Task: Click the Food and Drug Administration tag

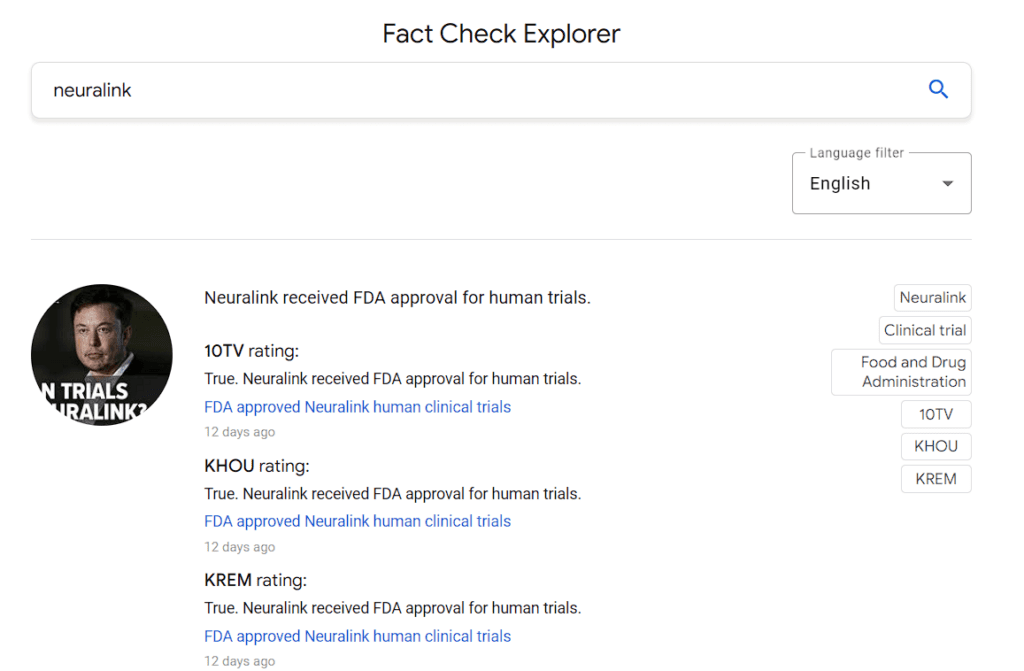Action: coord(900,371)
